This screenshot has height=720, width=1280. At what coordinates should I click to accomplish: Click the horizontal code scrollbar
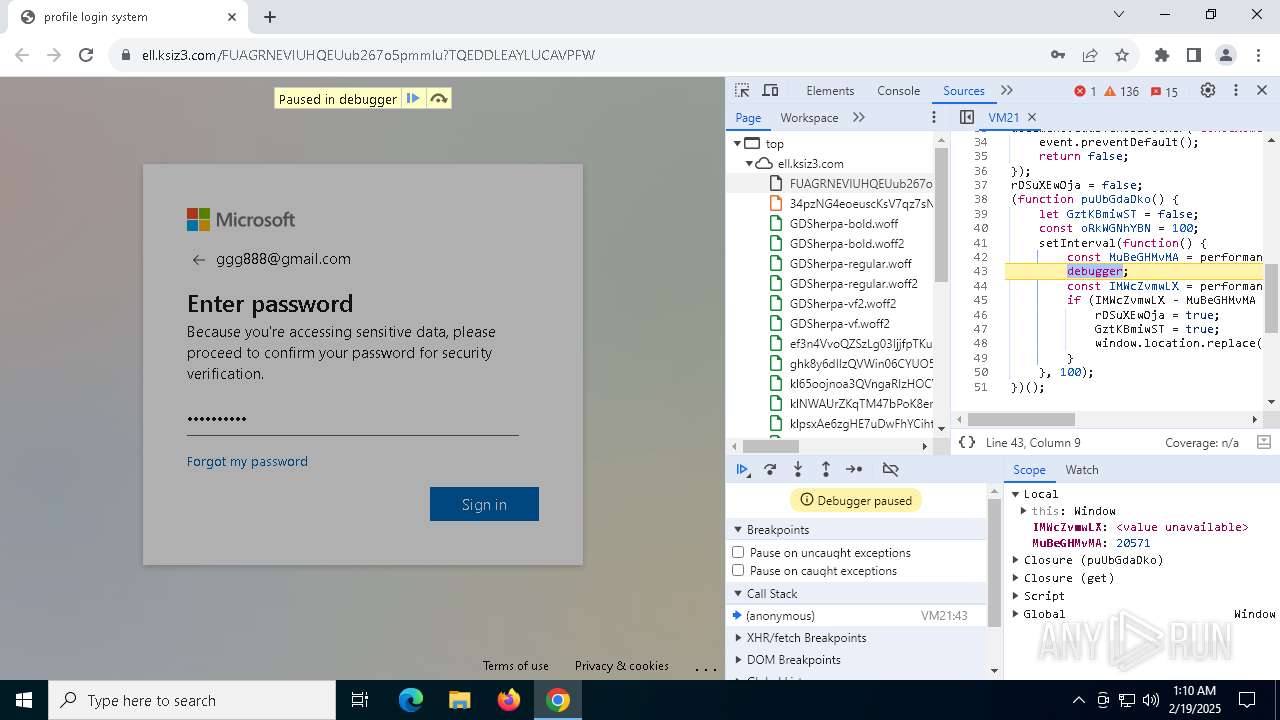coord(1021,419)
